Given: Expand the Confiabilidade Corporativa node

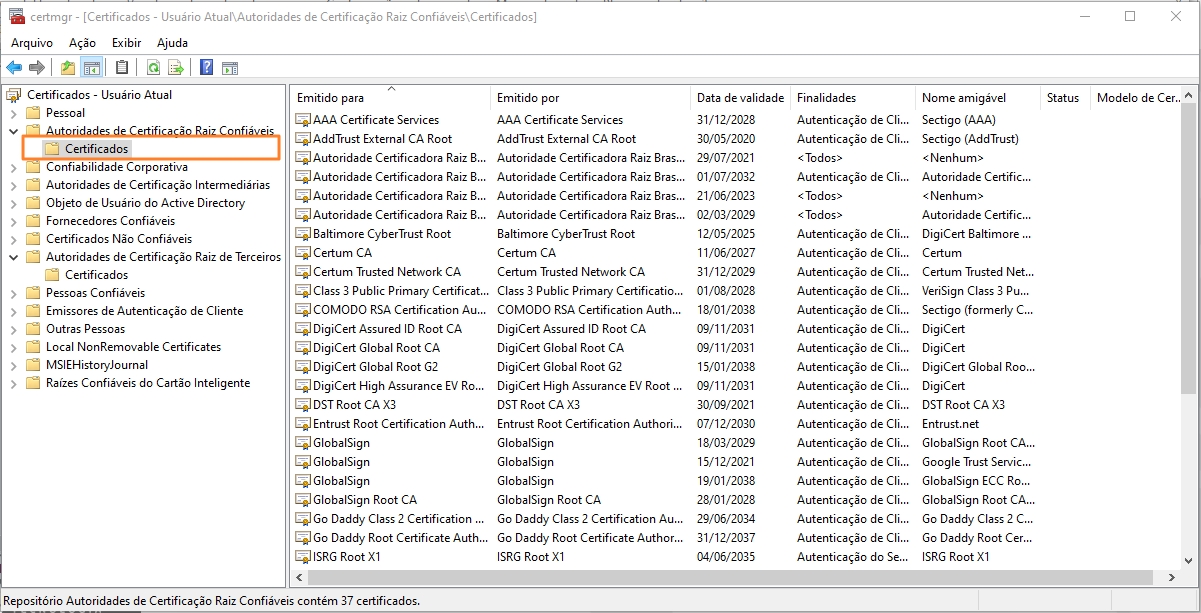Looking at the screenshot, I should [13, 167].
